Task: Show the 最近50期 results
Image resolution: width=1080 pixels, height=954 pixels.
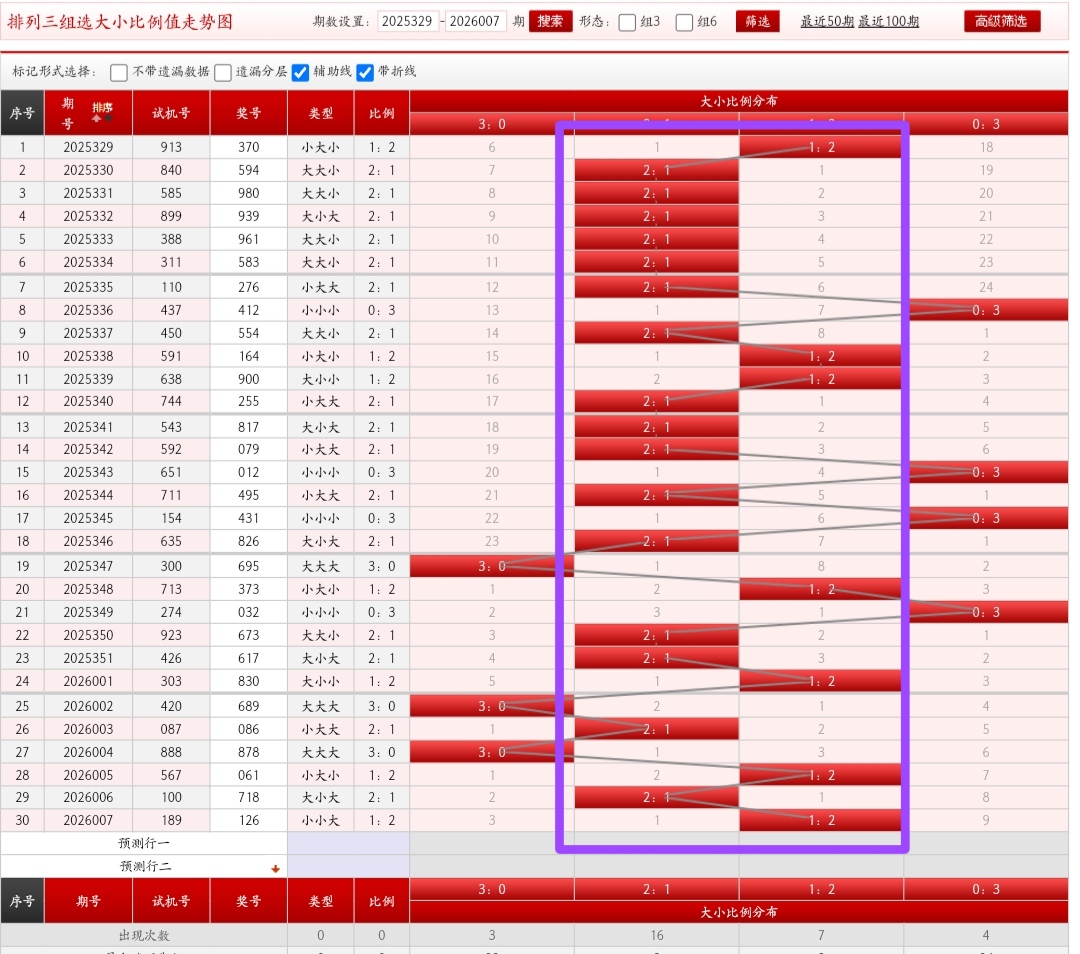Action: point(827,22)
